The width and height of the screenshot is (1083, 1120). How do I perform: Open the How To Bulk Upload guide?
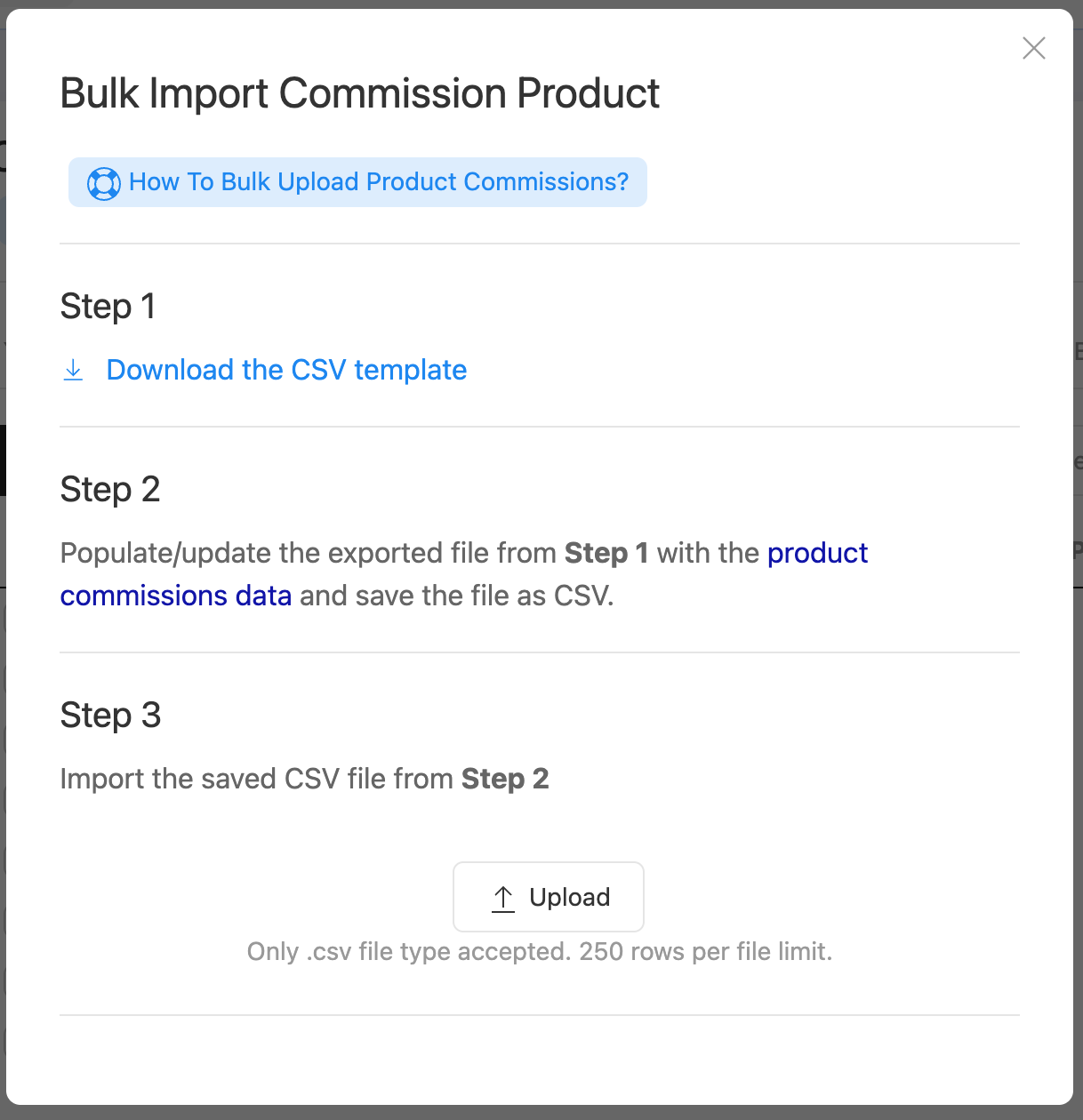pyautogui.click(x=378, y=182)
